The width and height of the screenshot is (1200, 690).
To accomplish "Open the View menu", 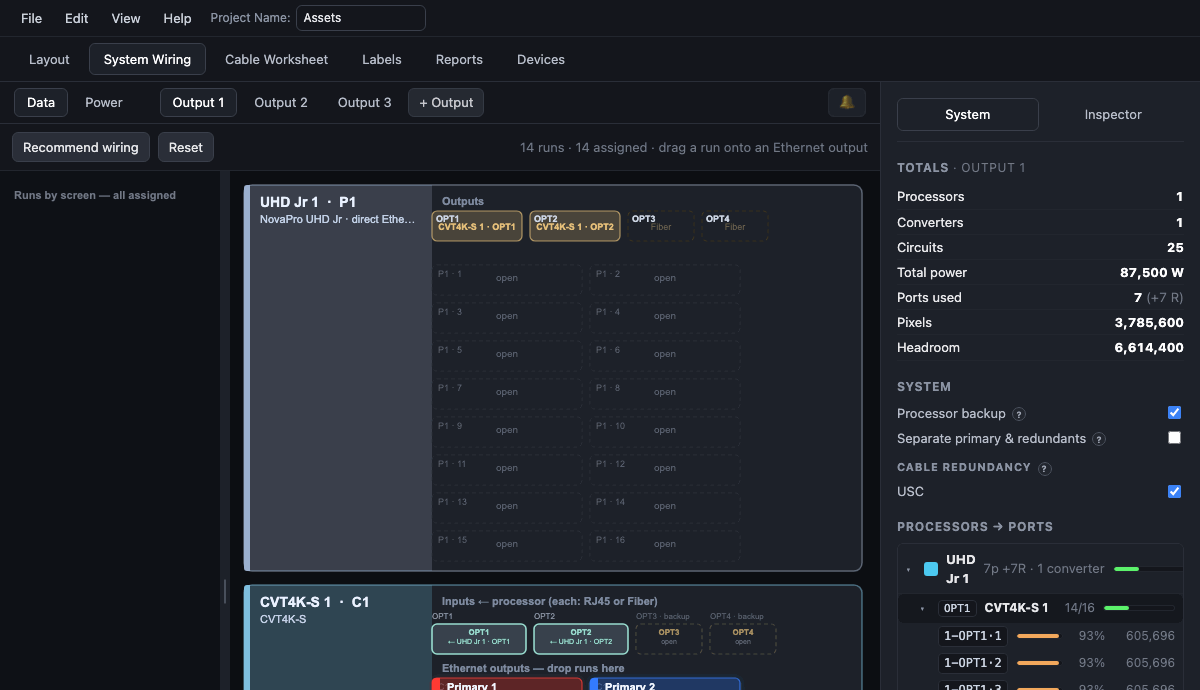I will pos(126,18).
